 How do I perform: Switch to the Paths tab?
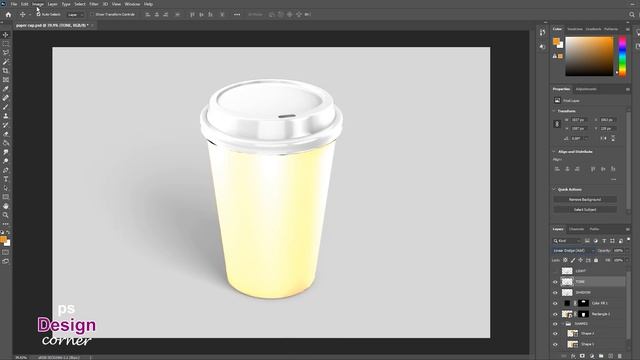pyautogui.click(x=594, y=229)
